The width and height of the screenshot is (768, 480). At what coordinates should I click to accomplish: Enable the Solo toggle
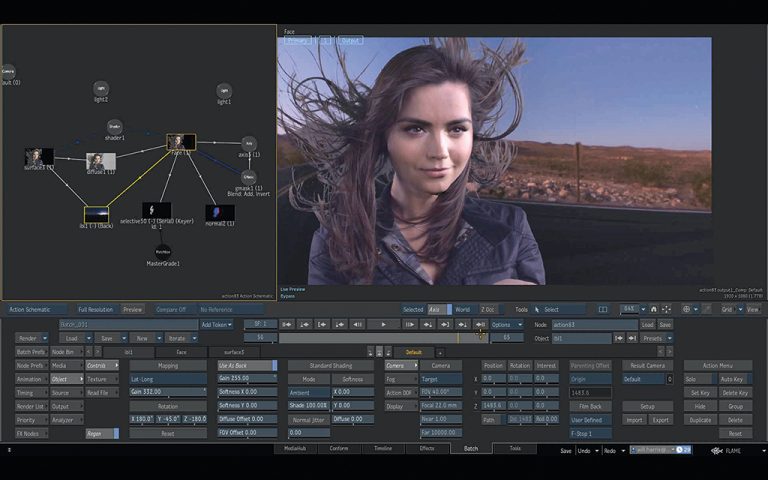699,379
